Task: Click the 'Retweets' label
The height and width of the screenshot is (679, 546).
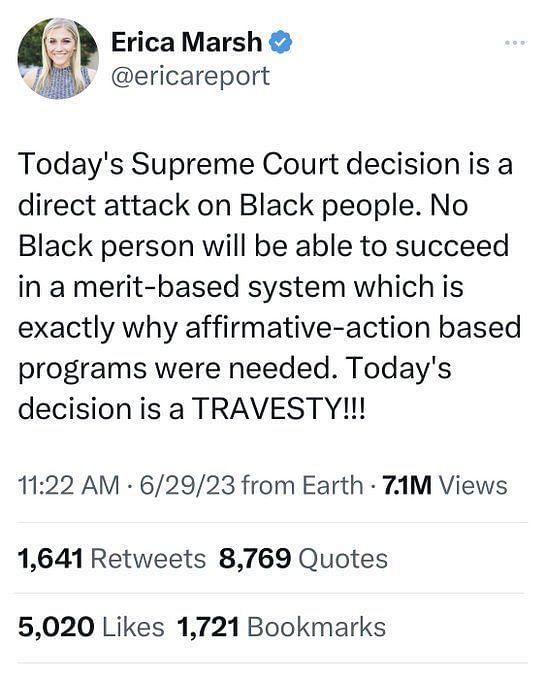Action: 148,558
